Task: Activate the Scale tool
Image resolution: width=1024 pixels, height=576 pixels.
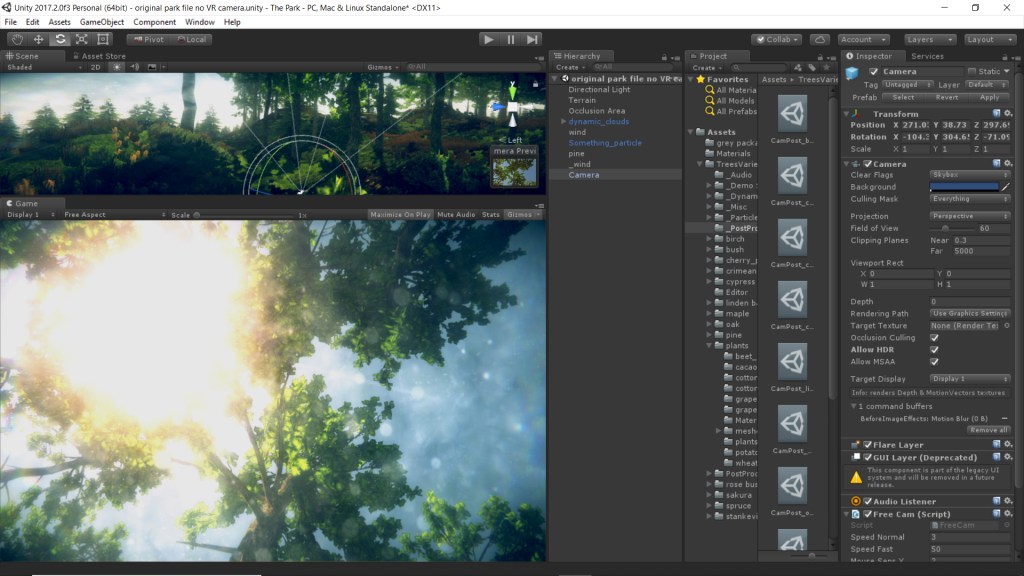Action: [81, 39]
